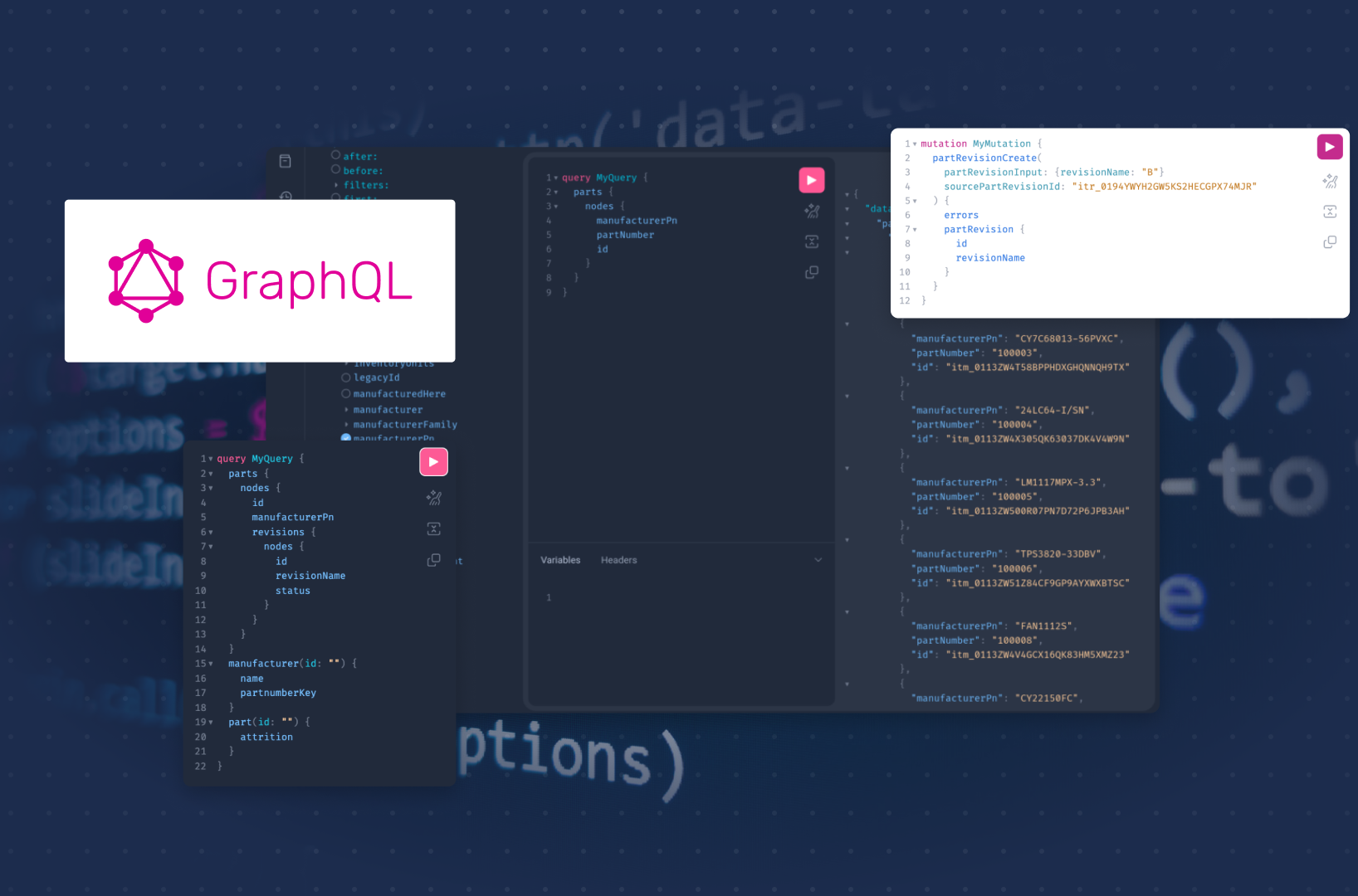Execute the query in the center editor
Viewport: 1358px width, 896px height.
click(x=812, y=180)
